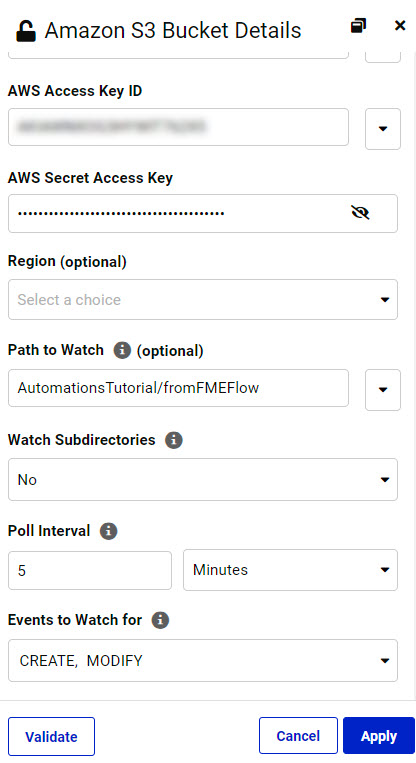Open dropdown arrow beside AWS Access Key ID

pos(383,128)
